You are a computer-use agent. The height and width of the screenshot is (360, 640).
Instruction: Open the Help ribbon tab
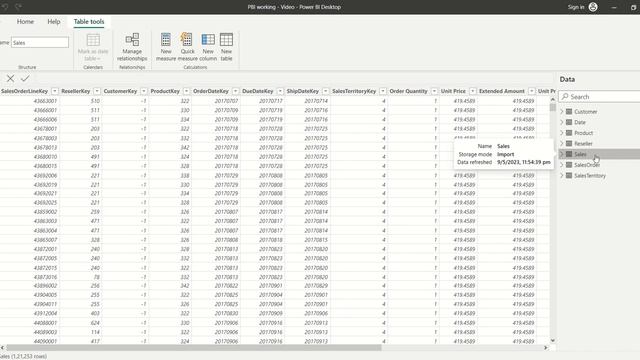click(x=53, y=22)
